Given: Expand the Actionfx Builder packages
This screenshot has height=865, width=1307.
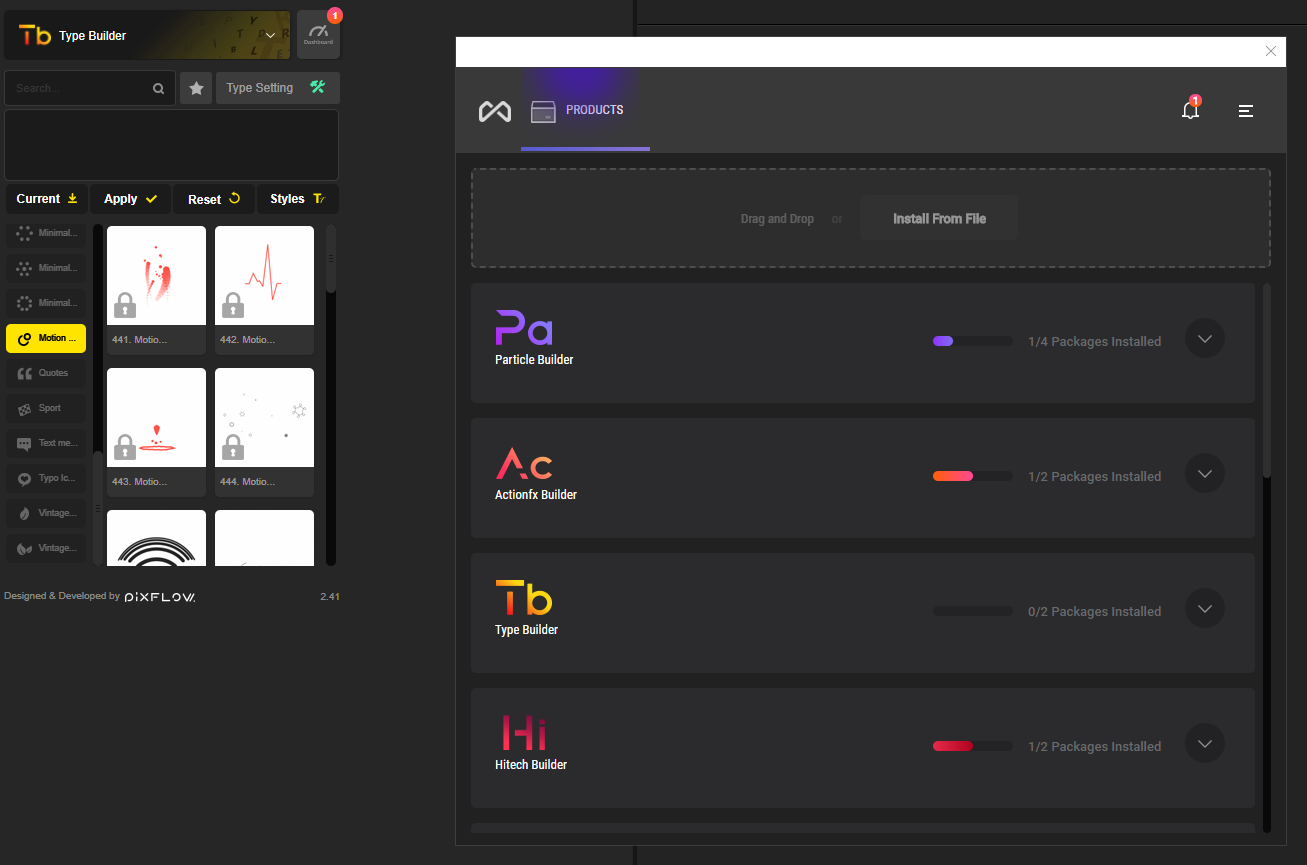Looking at the screenshot, I should coord(1205,474).
